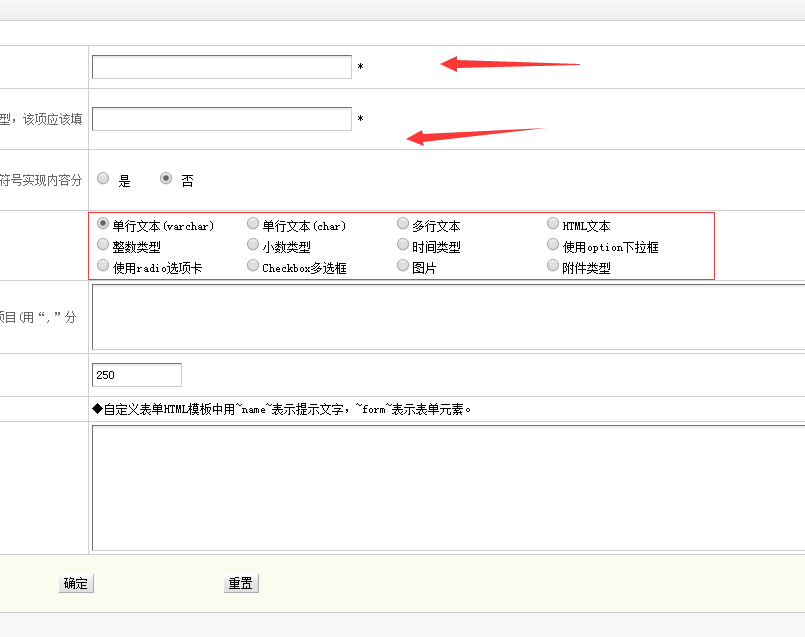The width and height of the screenshot is (805, 637).
Task: Select the 小数类型 radio option
Action: [x=253, y=245]
